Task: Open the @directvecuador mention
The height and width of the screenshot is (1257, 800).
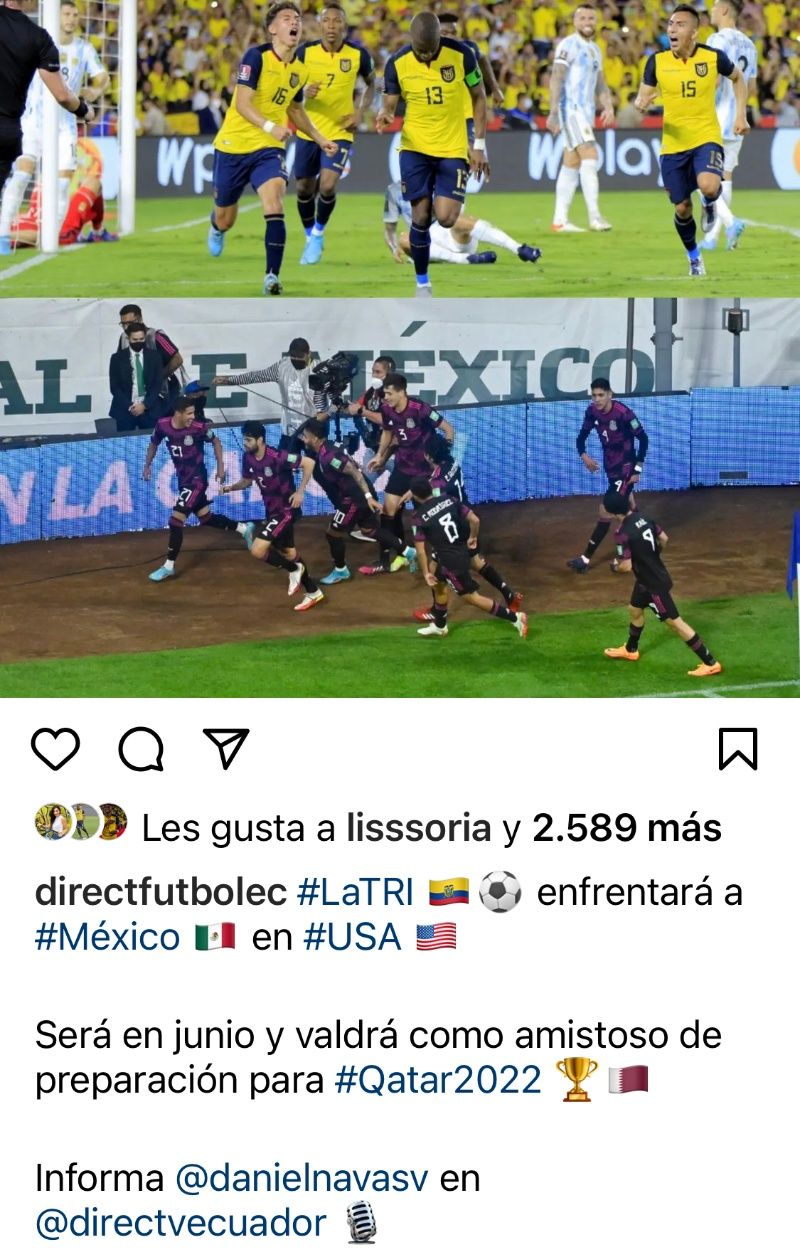Action: (x=180, y=1223)
